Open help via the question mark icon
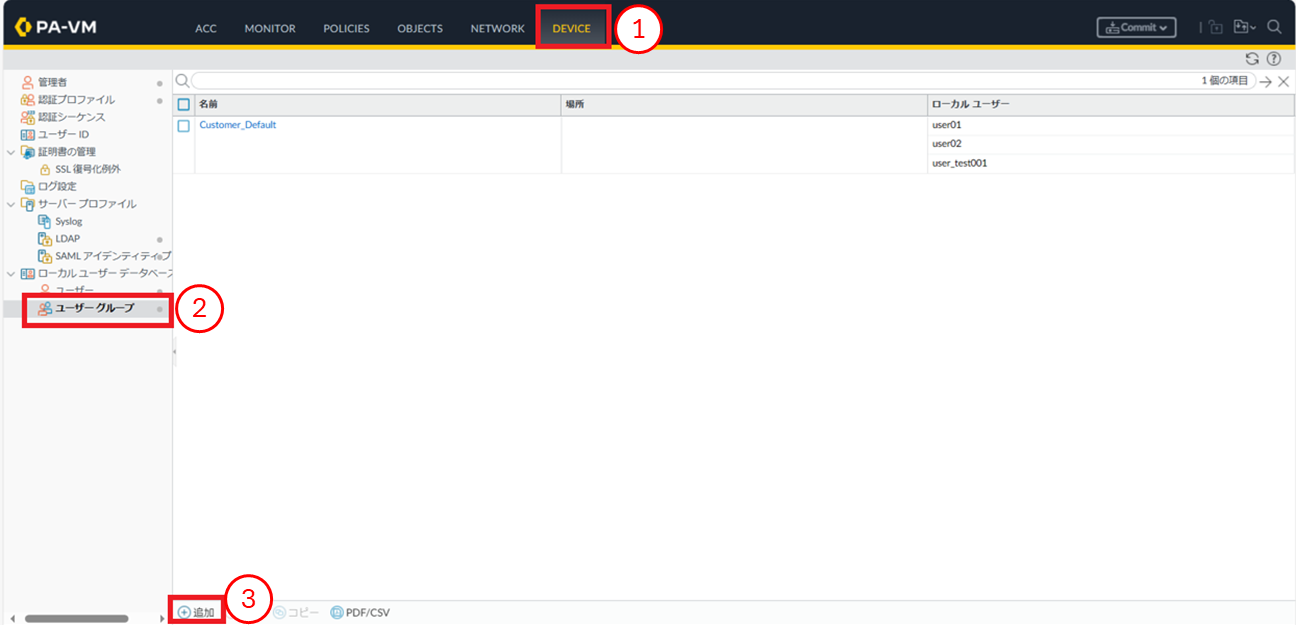The image size is (1296, 625). coord(1274,59)
